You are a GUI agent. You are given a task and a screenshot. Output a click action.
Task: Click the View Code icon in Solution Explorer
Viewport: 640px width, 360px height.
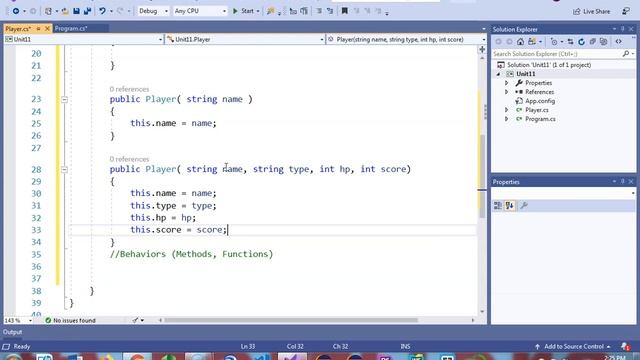tap(618, 42)
